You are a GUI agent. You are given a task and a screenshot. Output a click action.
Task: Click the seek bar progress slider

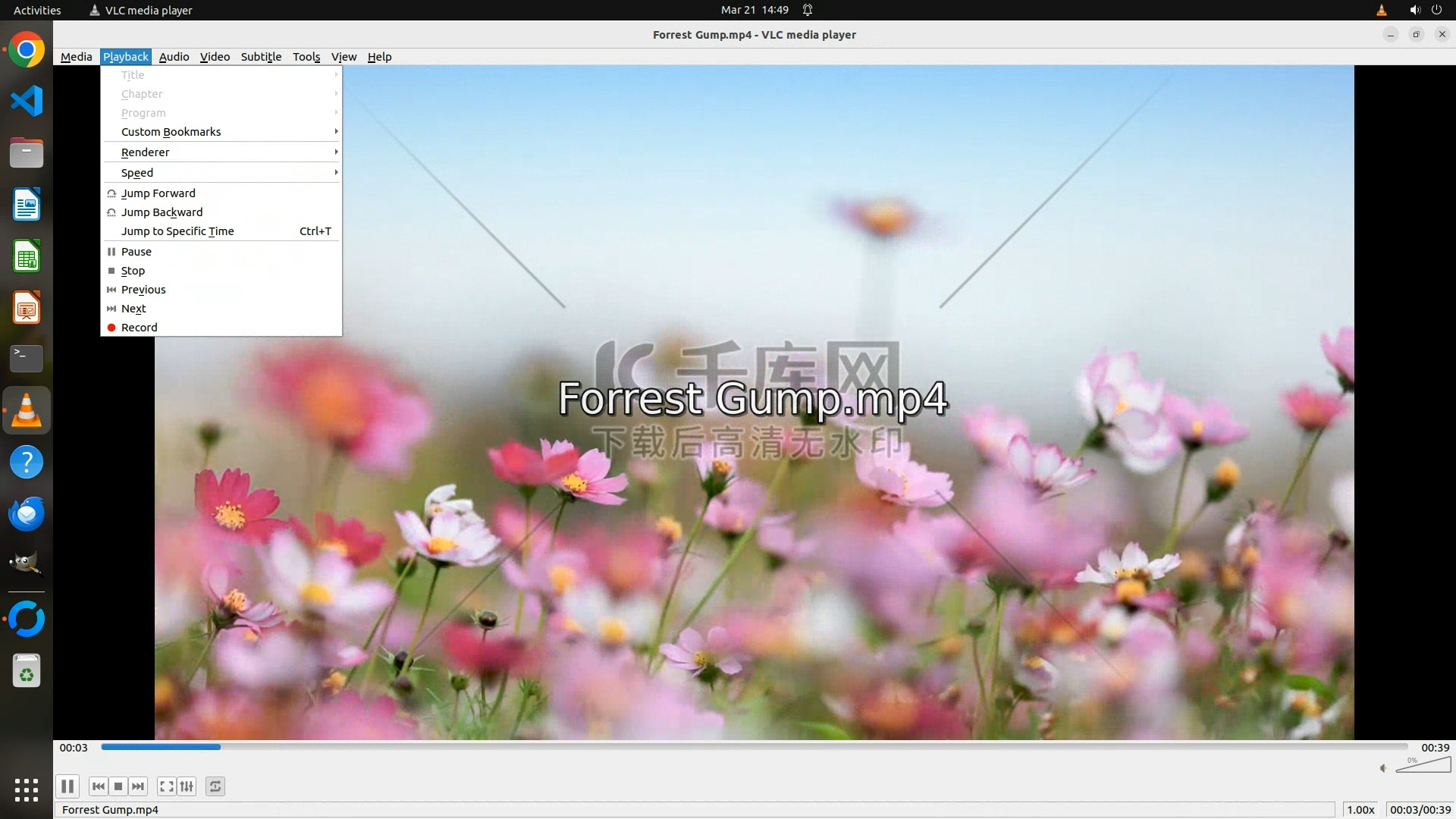(x=754, y=747)
